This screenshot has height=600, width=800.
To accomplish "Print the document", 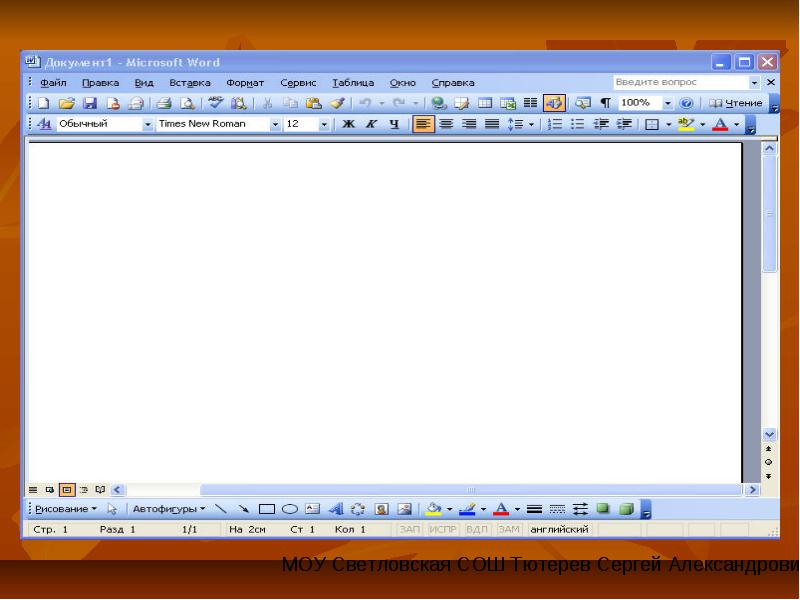I will pos(164,104).
